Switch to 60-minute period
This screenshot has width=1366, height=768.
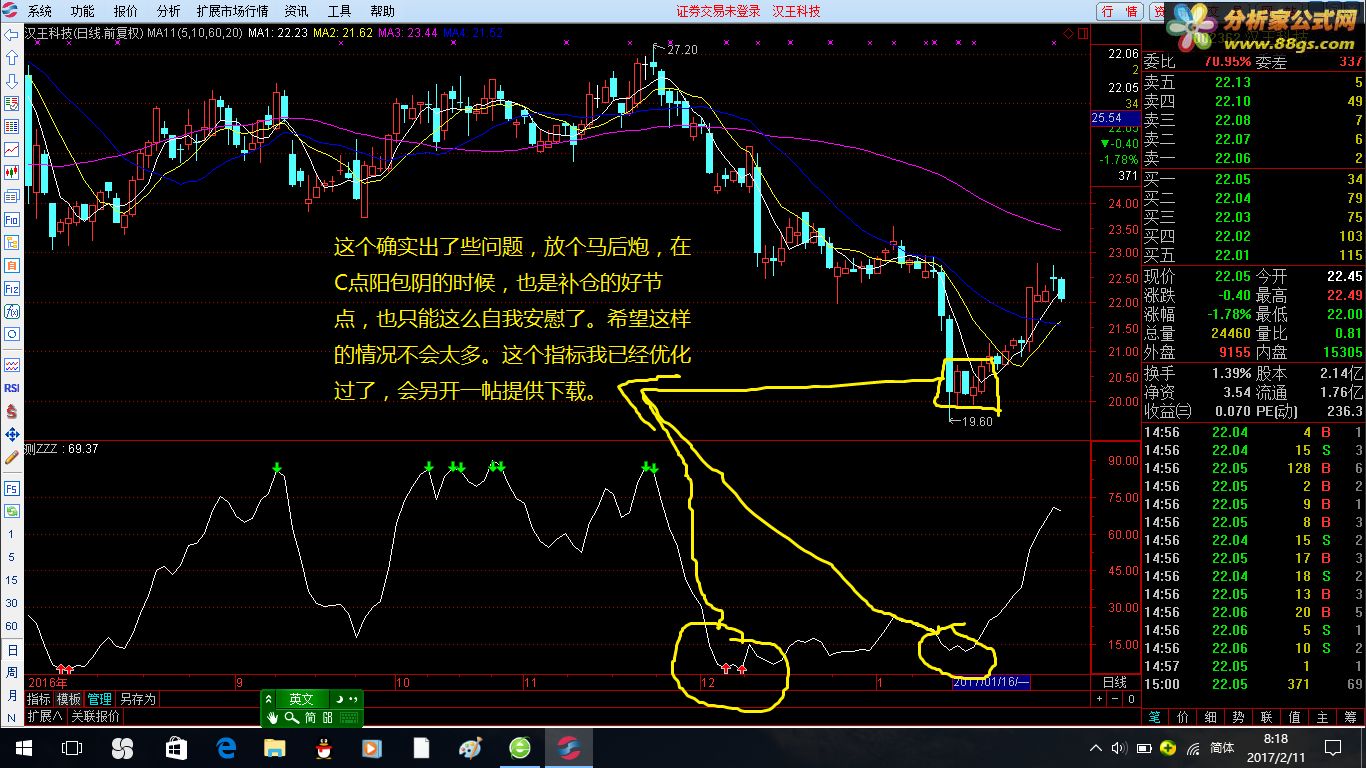pos(12,626)
